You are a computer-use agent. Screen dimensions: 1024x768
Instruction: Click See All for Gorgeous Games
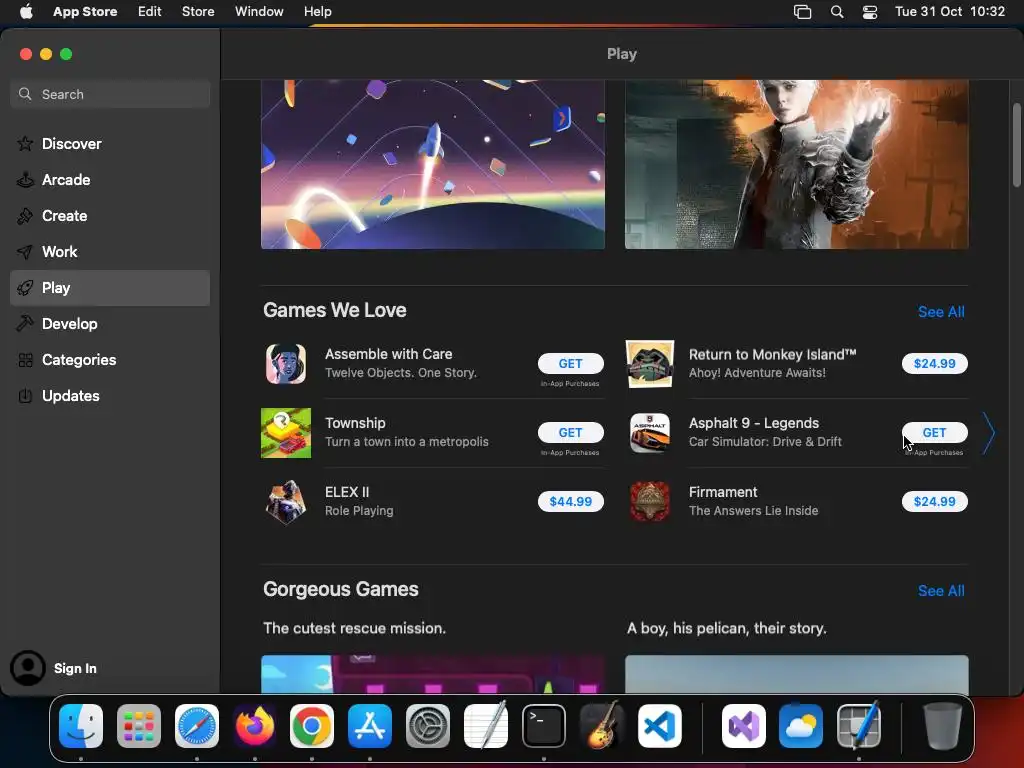(x=941, y=591)
